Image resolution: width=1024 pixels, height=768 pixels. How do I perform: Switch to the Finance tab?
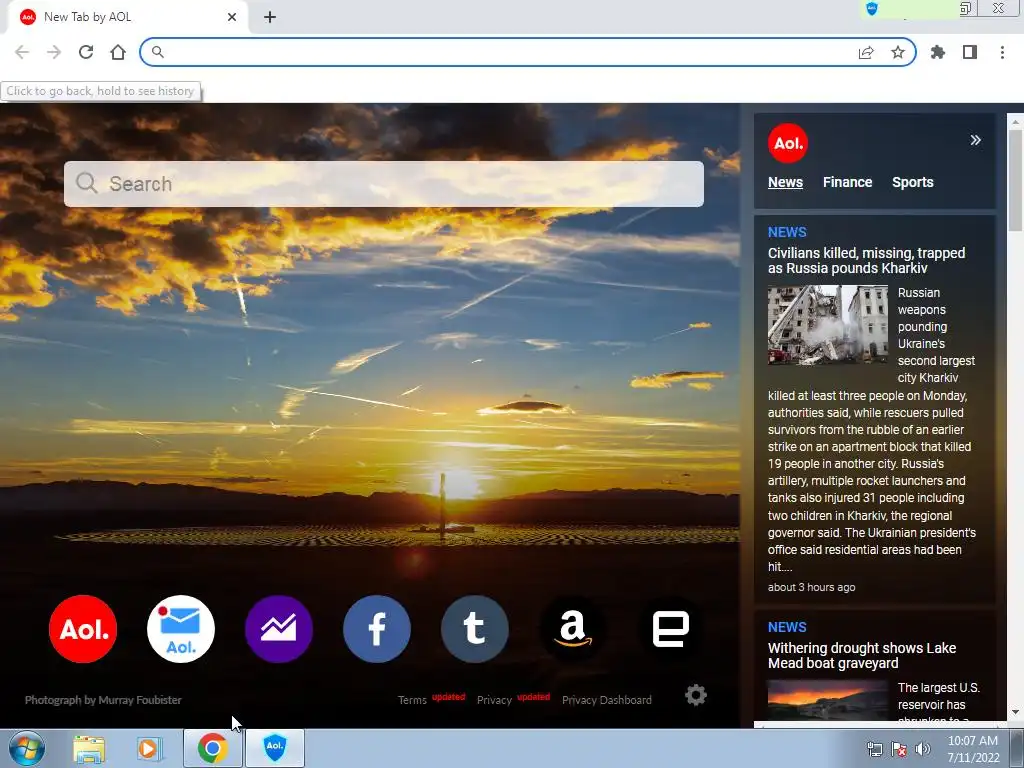click(x=847, y=182)
